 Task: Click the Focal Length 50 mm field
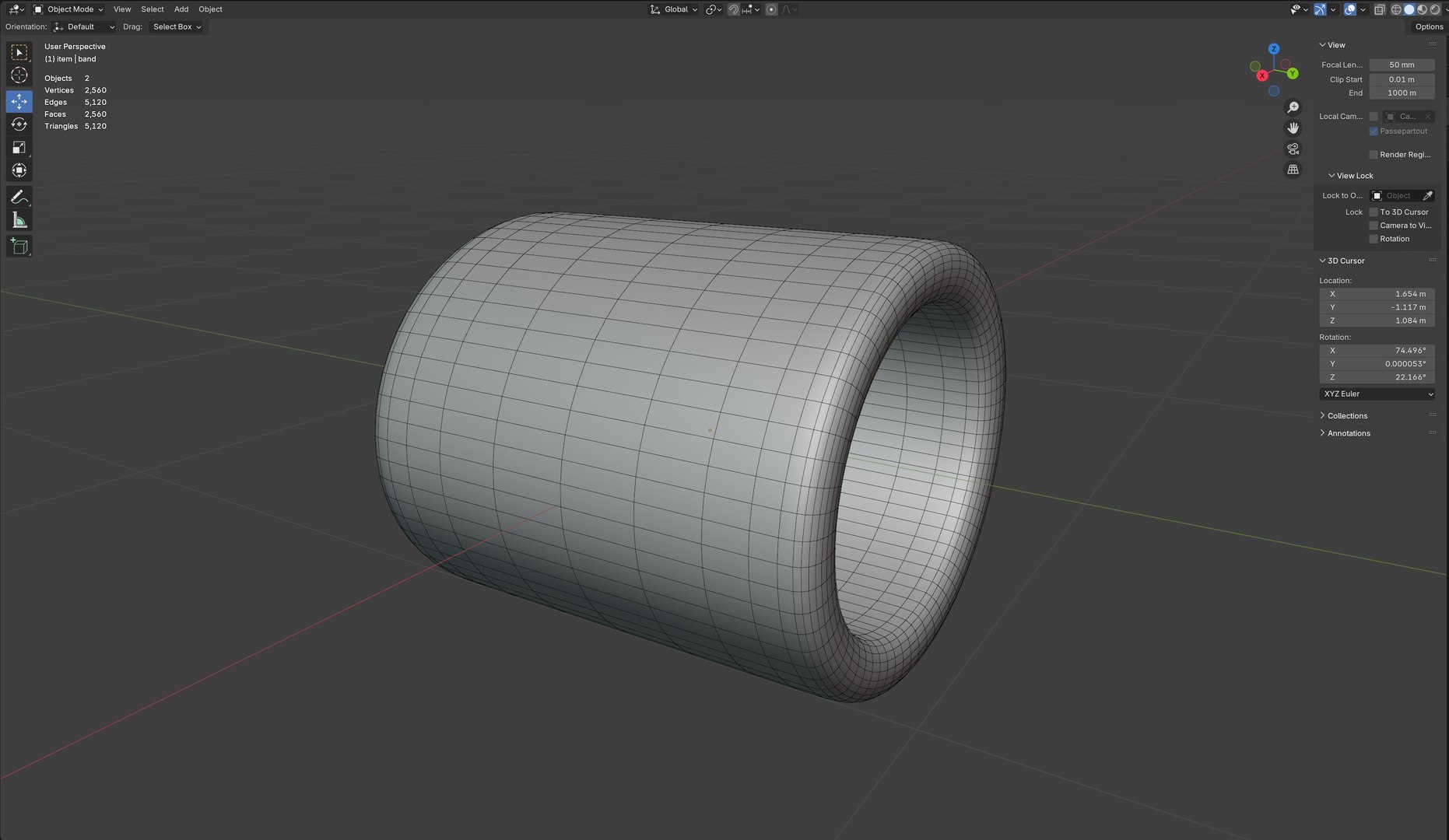[x=1402, y=65]
